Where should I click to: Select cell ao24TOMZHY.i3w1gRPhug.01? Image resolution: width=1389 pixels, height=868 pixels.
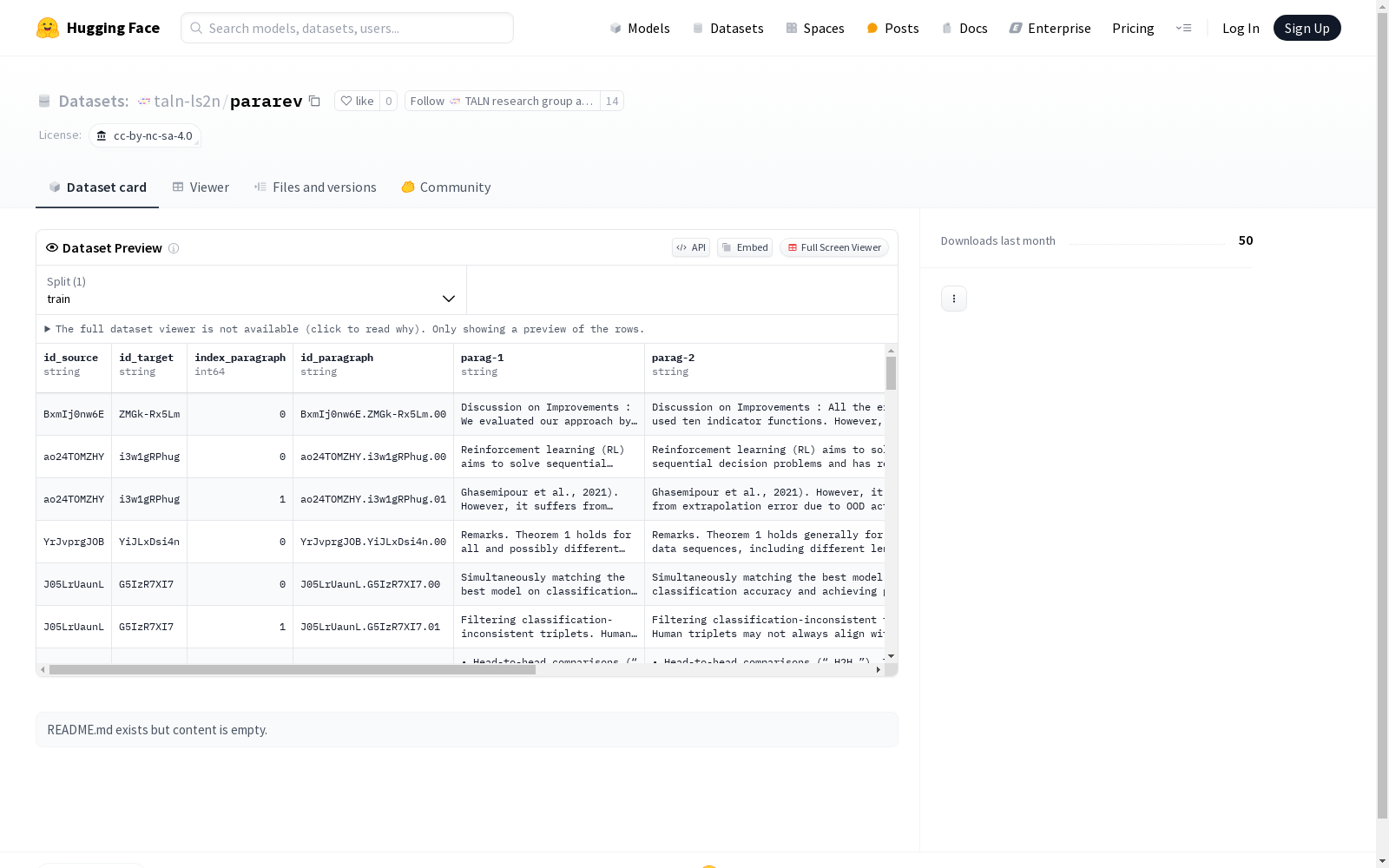coord(373,500)
